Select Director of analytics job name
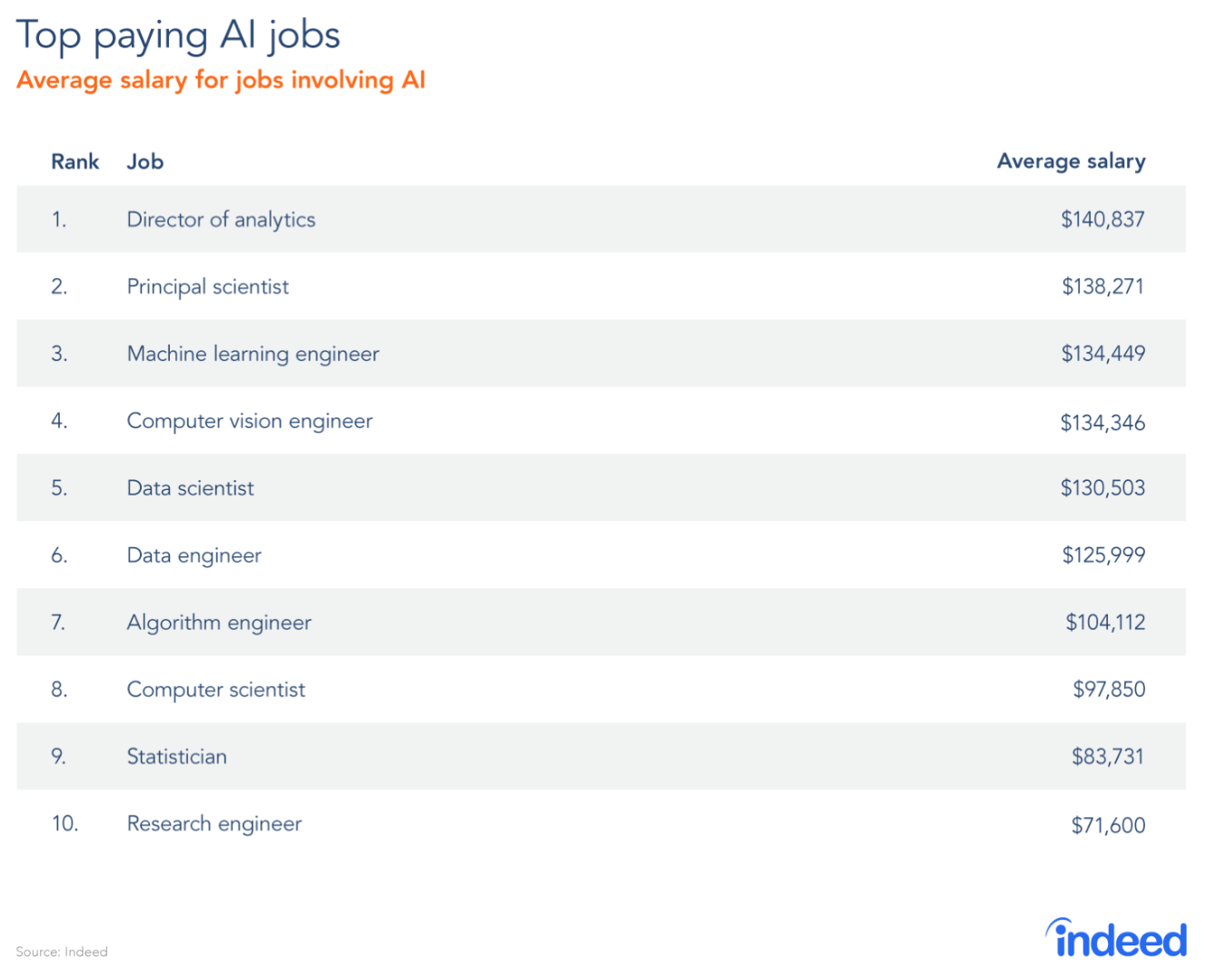The image size is (1216, 980). (221, 219)
